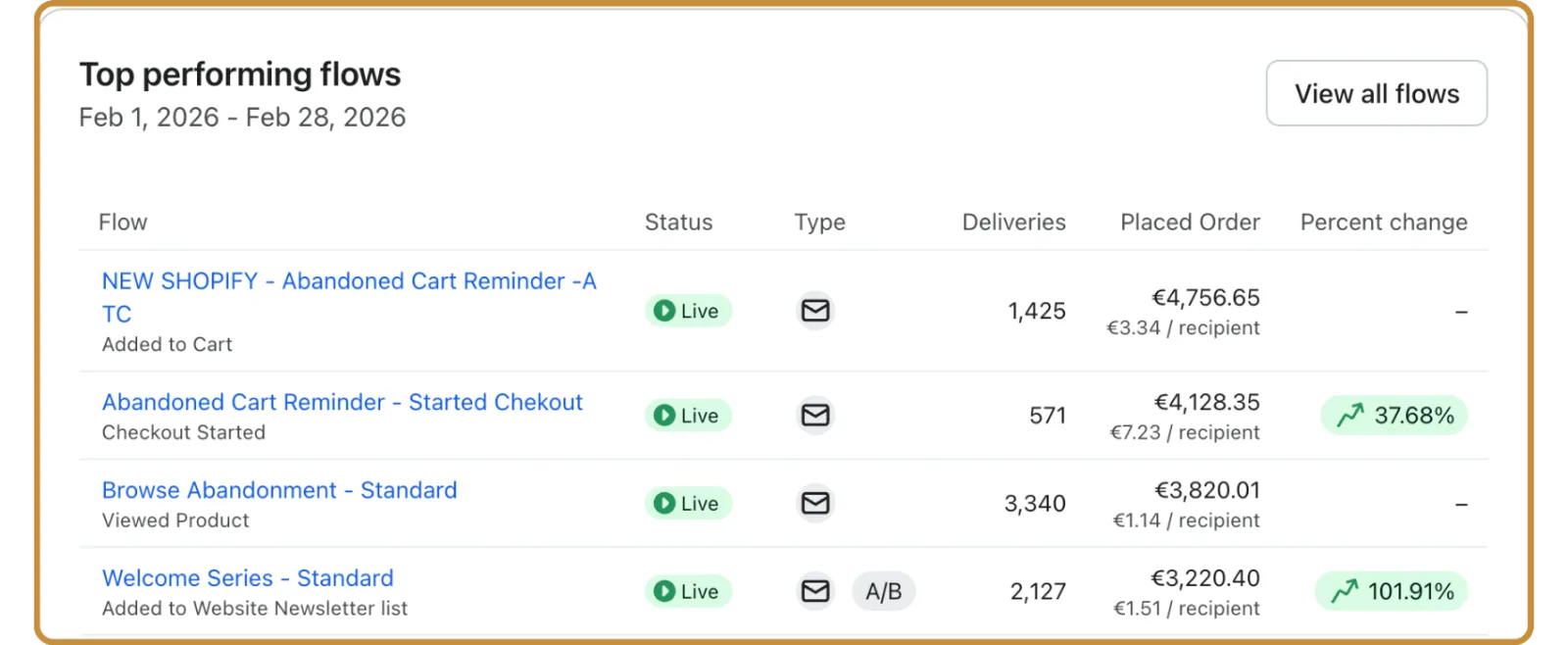Click Live status badge for NEW SHOPIFY flow

coord(688,311)
